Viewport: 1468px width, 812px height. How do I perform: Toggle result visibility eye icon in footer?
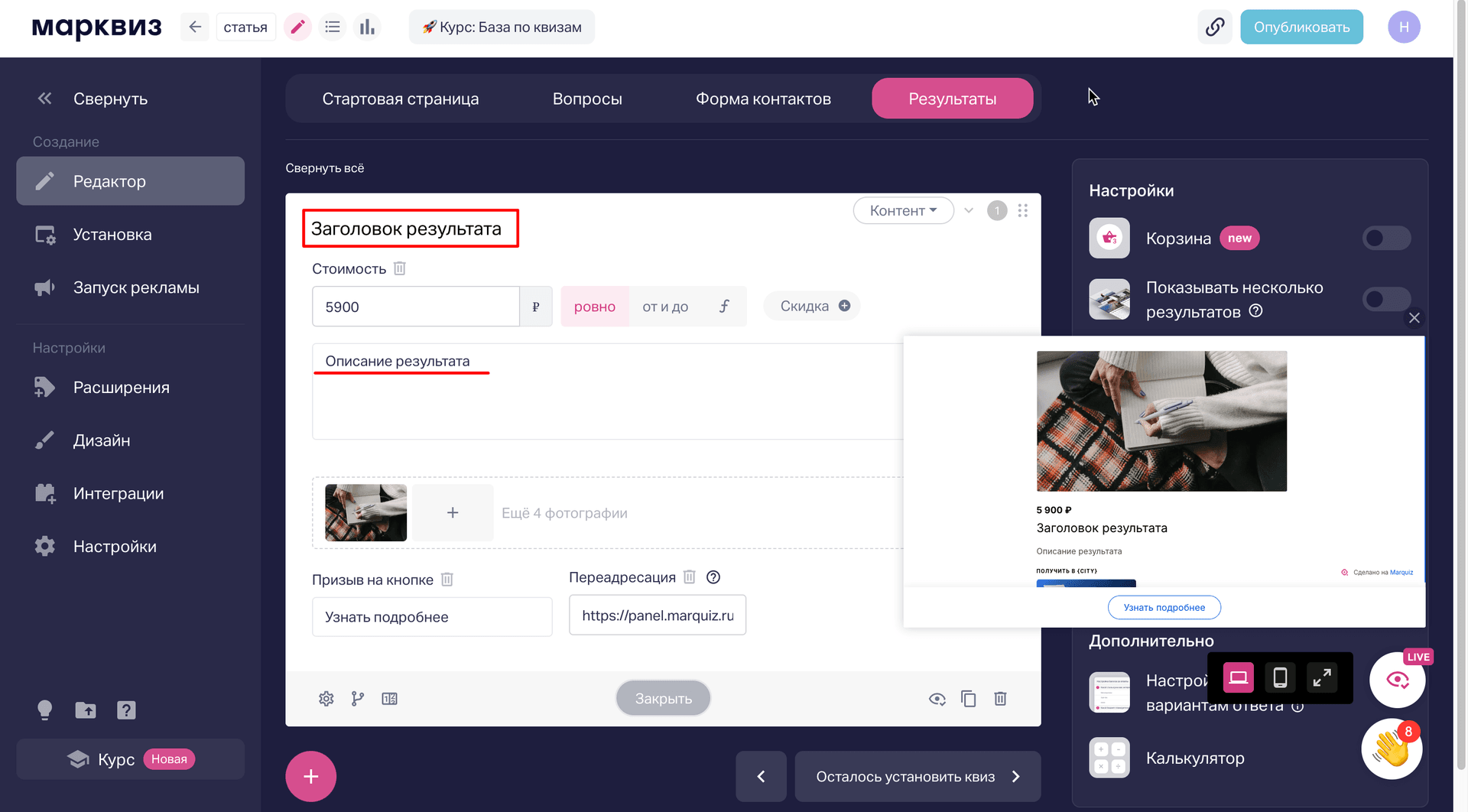click(937, 699)
